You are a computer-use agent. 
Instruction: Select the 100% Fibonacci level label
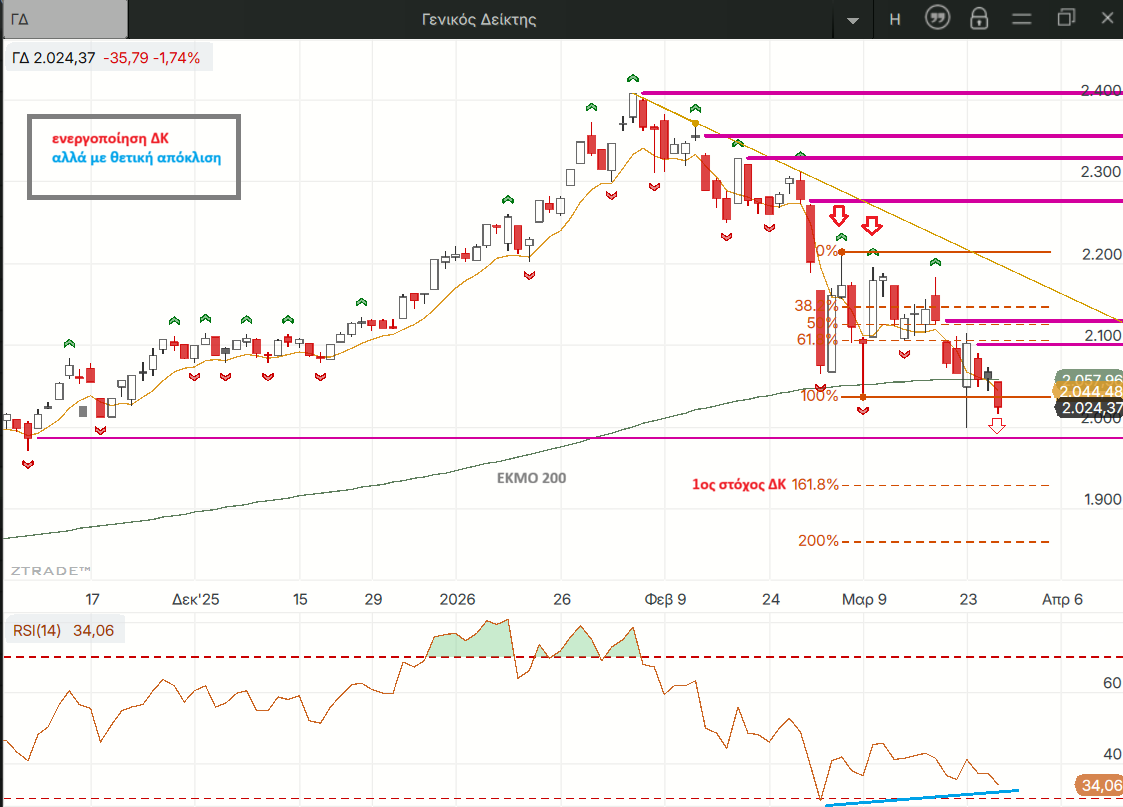pyautogui.click(x=819, y=396)
